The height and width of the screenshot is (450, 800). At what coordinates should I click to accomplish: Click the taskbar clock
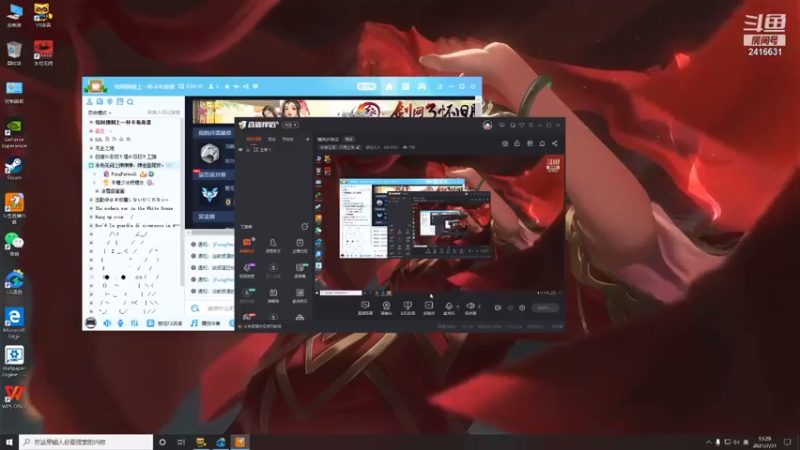[x=764, y=442]
